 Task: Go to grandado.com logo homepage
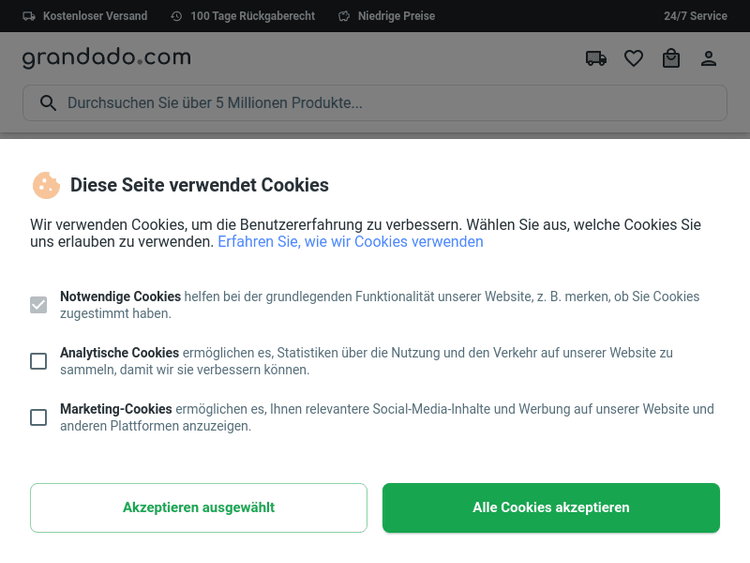[x=106, y=58]
